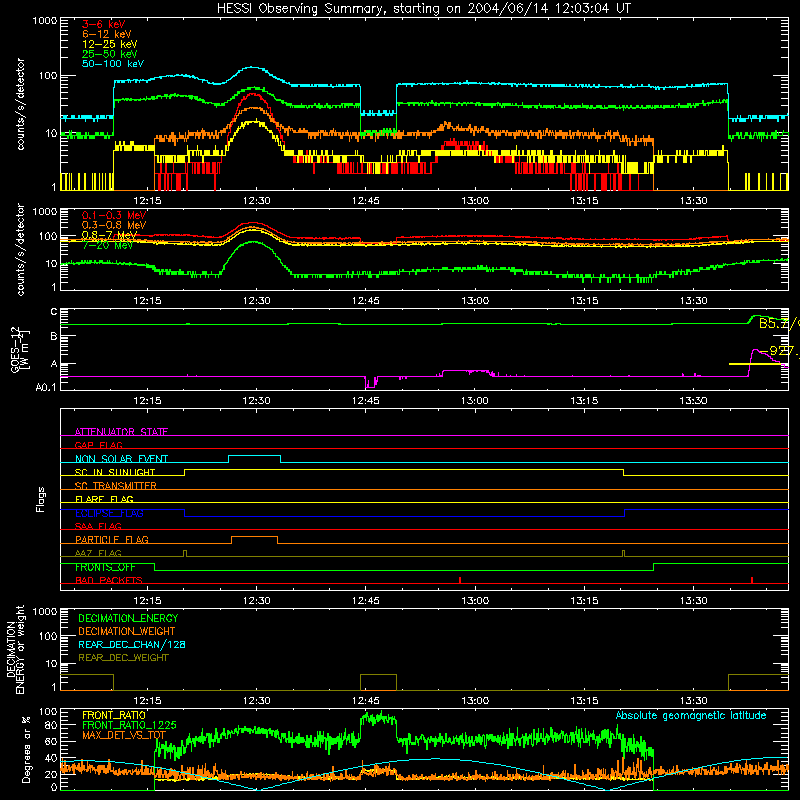Click the BAD_PACKETS red spike near 13:38
The height and width of the screenshot is (800, 800).
point(752,580)
